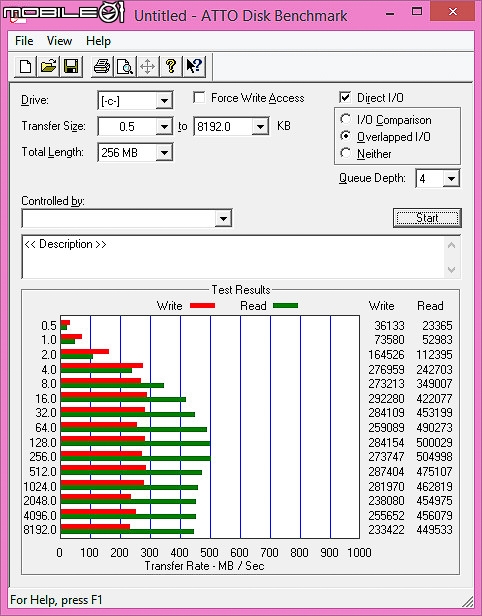Activate the context help pointer icon
This screenshot has width=482, height=616.
(194, 66)
